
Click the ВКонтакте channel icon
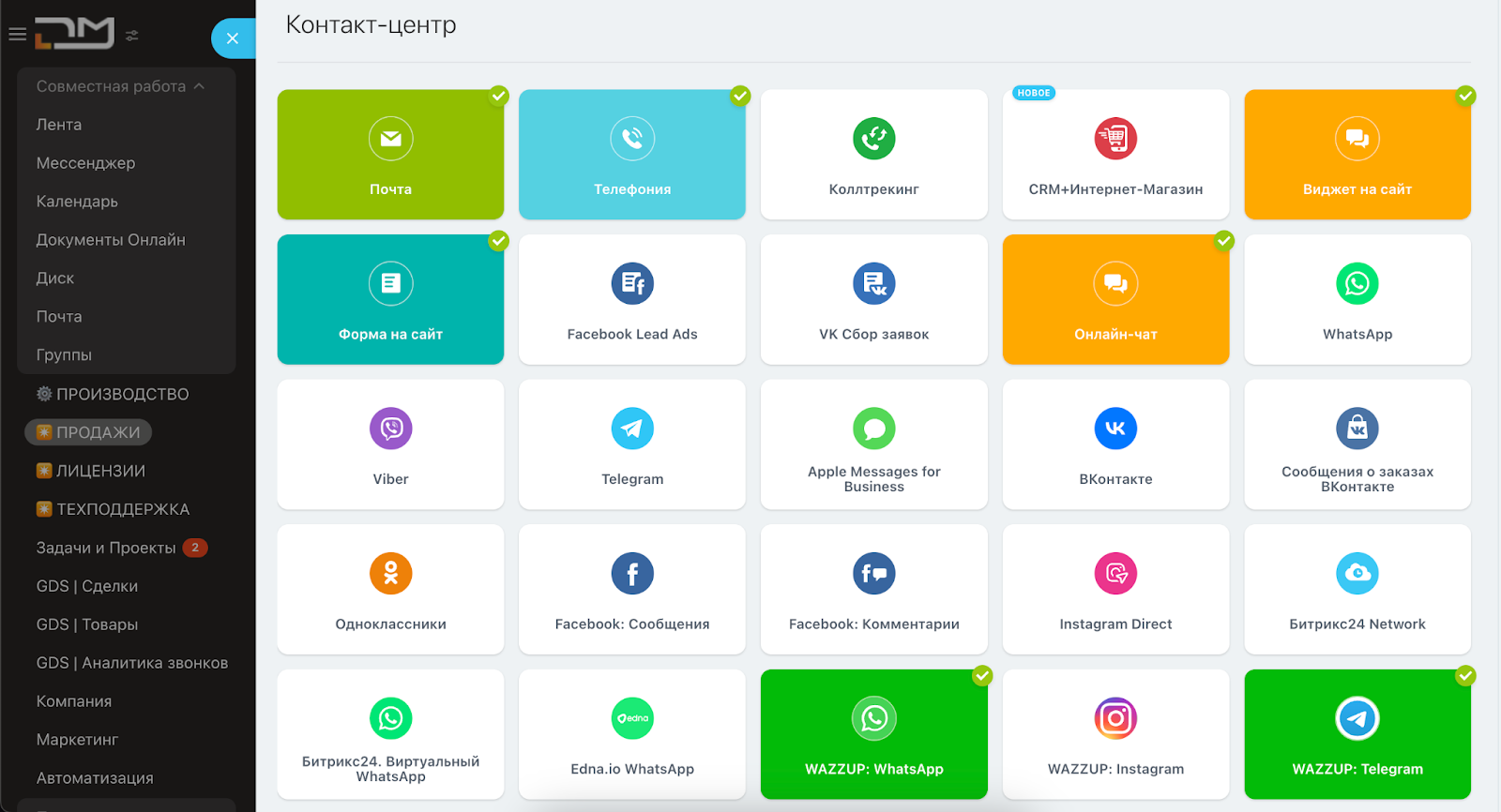(1115, 429)
